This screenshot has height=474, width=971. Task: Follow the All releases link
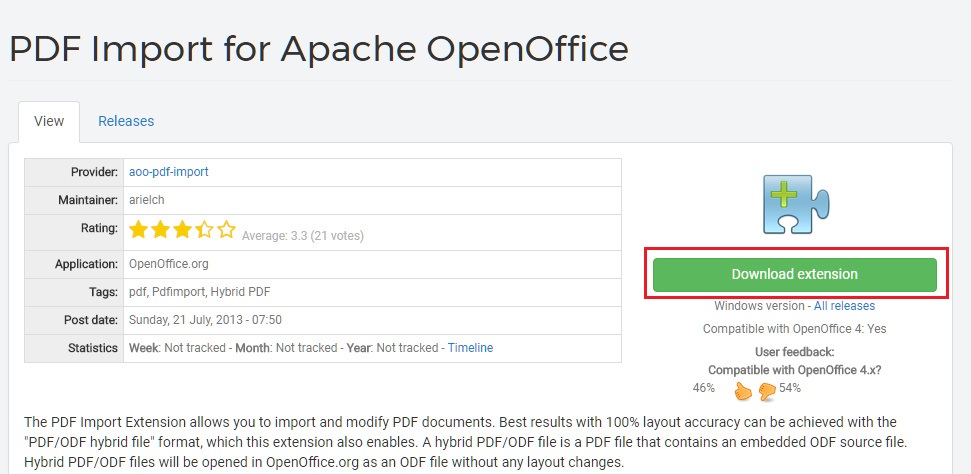(x=844, y=306)
